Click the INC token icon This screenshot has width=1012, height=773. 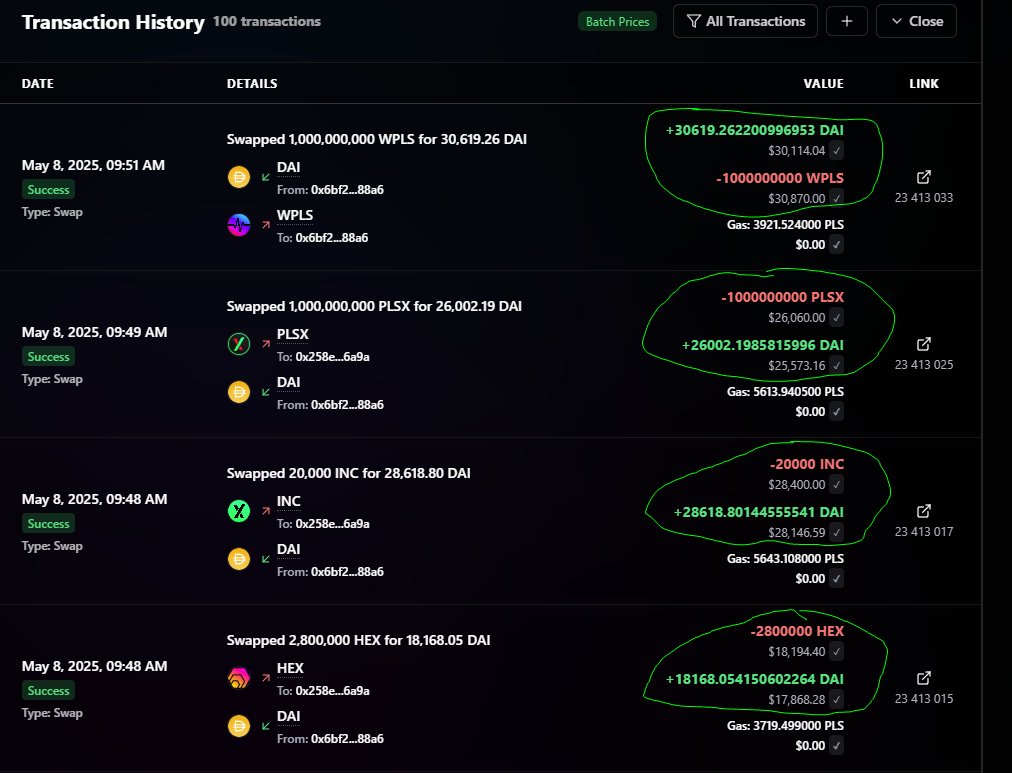[239, 511]
